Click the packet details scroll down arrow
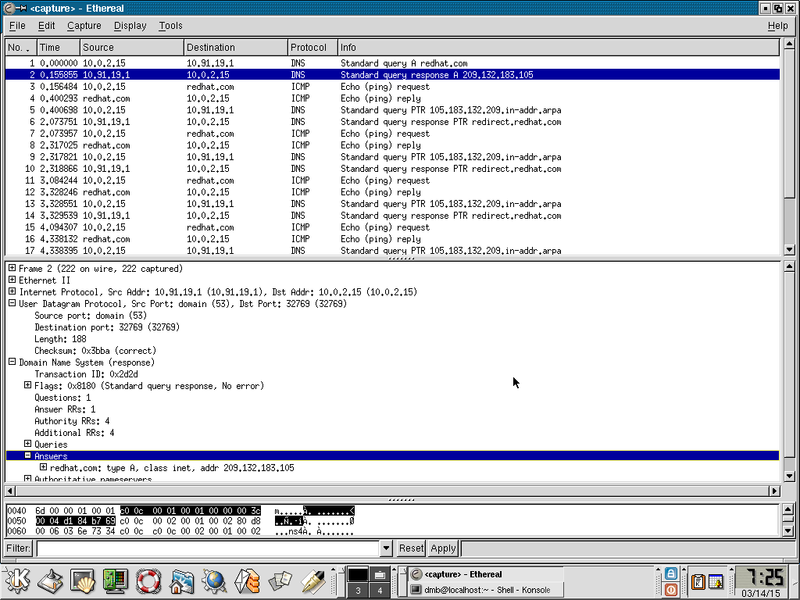Viewport: 800px width, 600px height. coord(789,477)
